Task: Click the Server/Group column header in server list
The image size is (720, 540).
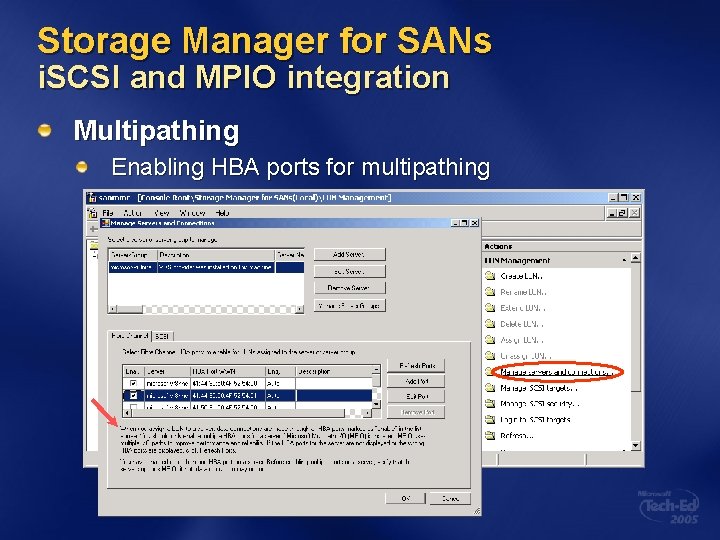Action: click(x=133, y=255)
